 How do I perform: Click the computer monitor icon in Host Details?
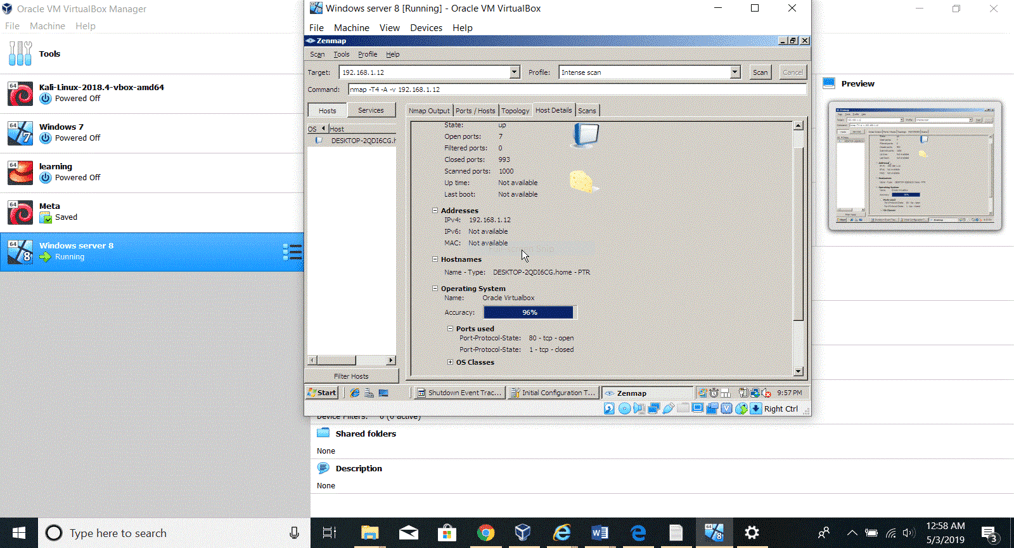[x=586, y=136]
